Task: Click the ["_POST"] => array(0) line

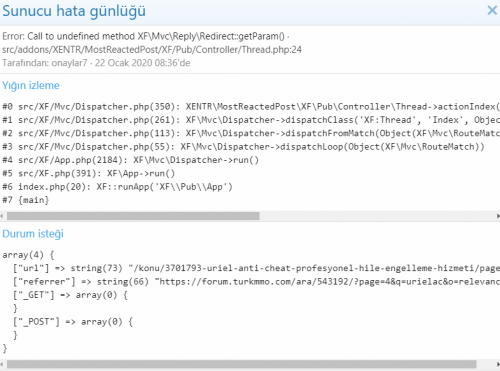Action: [73, 322]
